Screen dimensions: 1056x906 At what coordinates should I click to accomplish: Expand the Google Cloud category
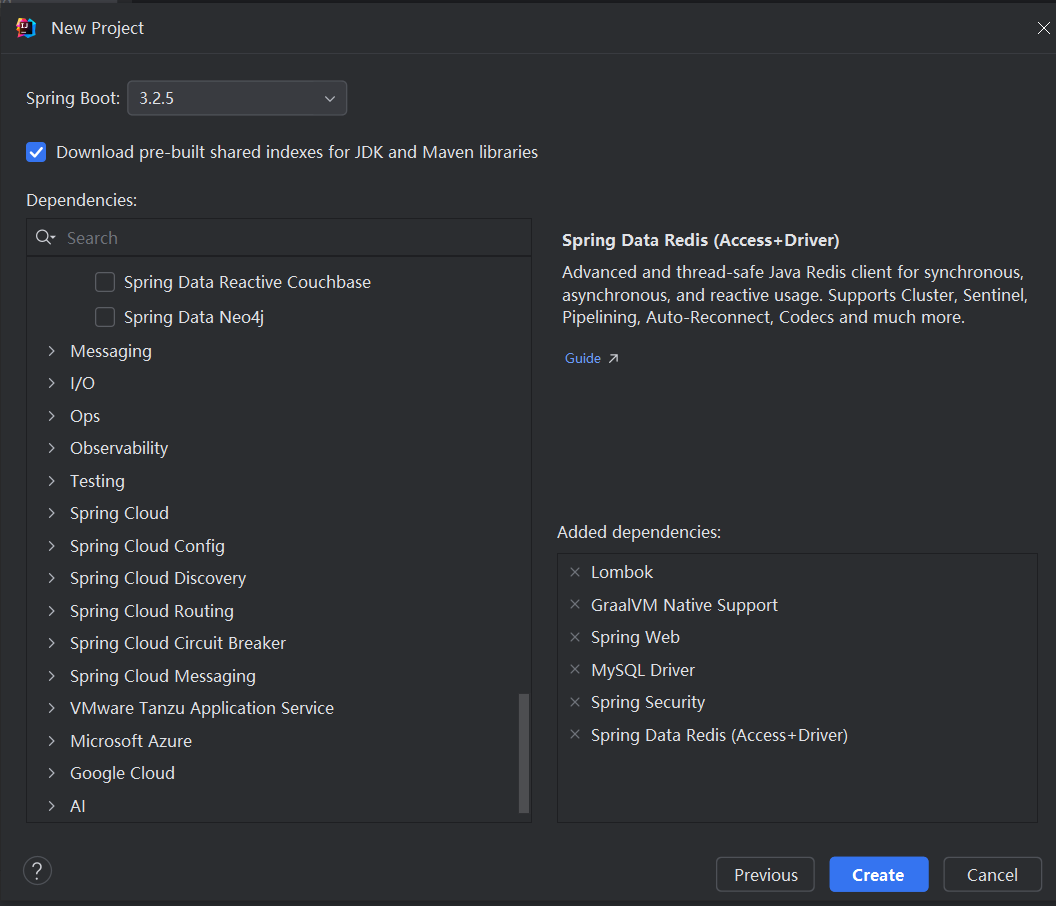click(52, 773)
